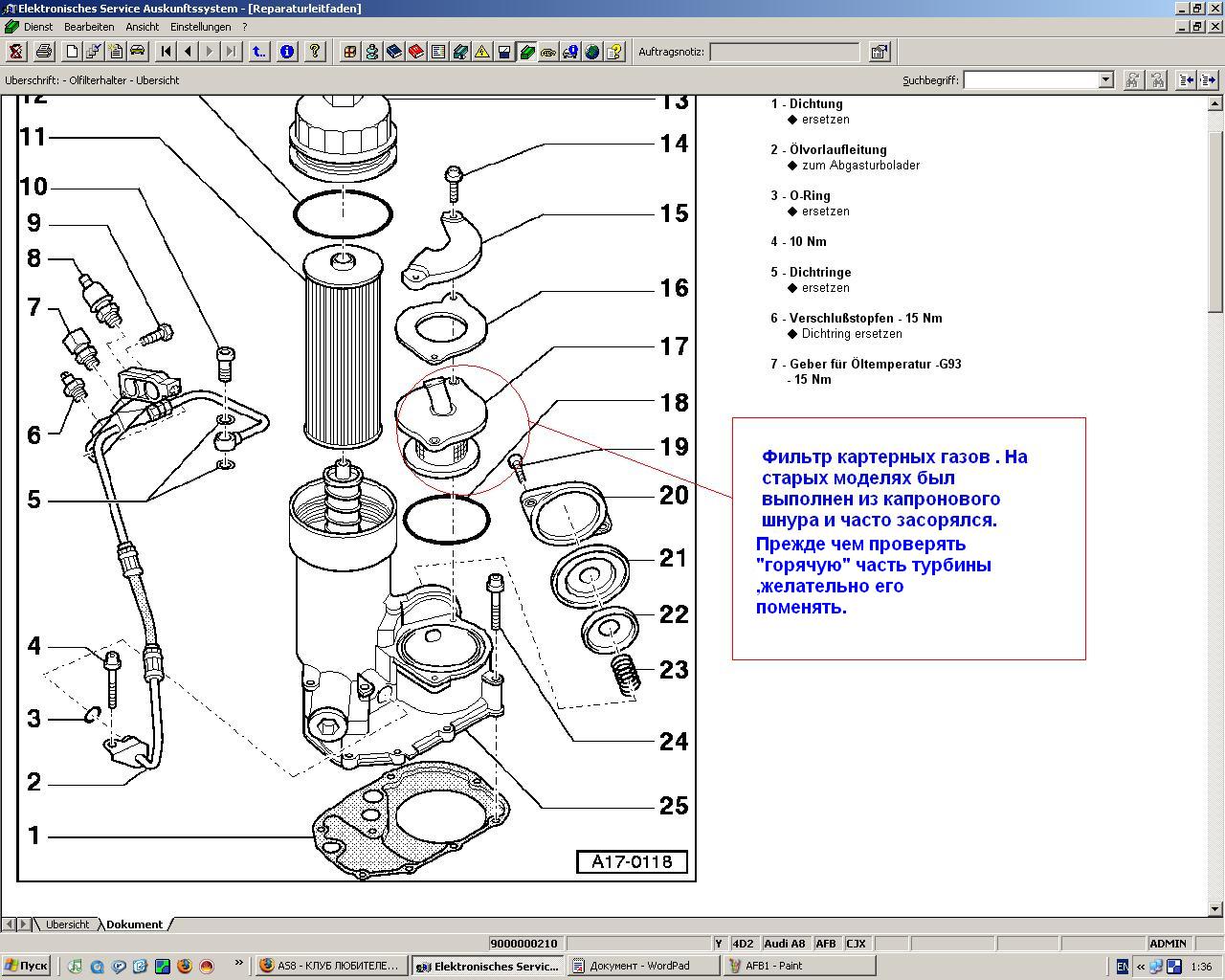Switch to the Ubersicht tab
This screenshot has width=1225, height=980.
67,924
